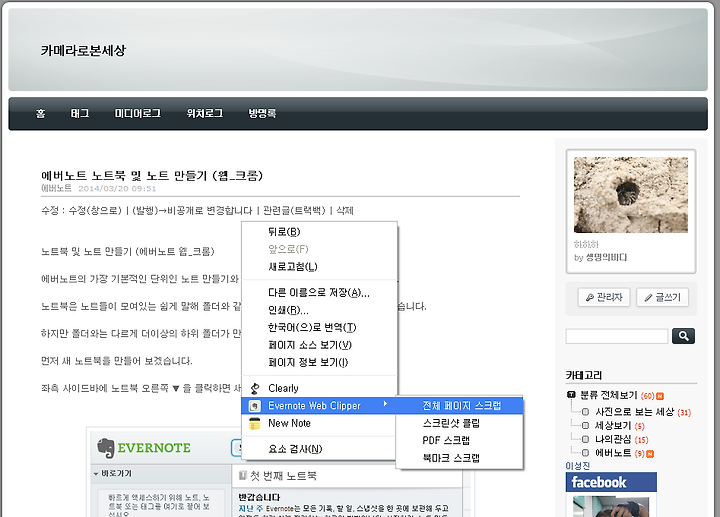720x517 pixels.
Task: Click the 에버노트 category label under post title
Action: click(x=56, y=188)
